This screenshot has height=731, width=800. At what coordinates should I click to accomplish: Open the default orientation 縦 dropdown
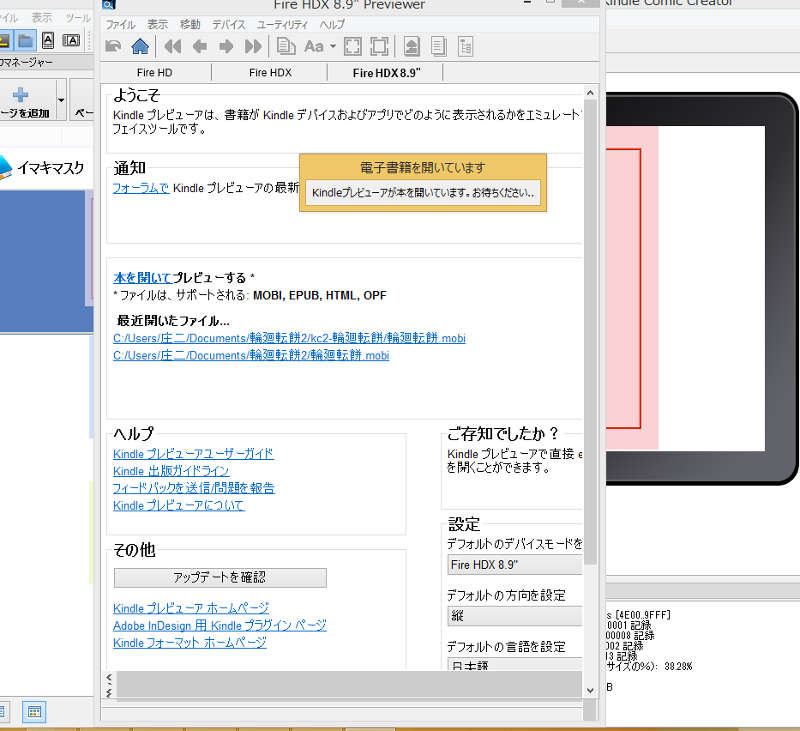coord(514,616)
